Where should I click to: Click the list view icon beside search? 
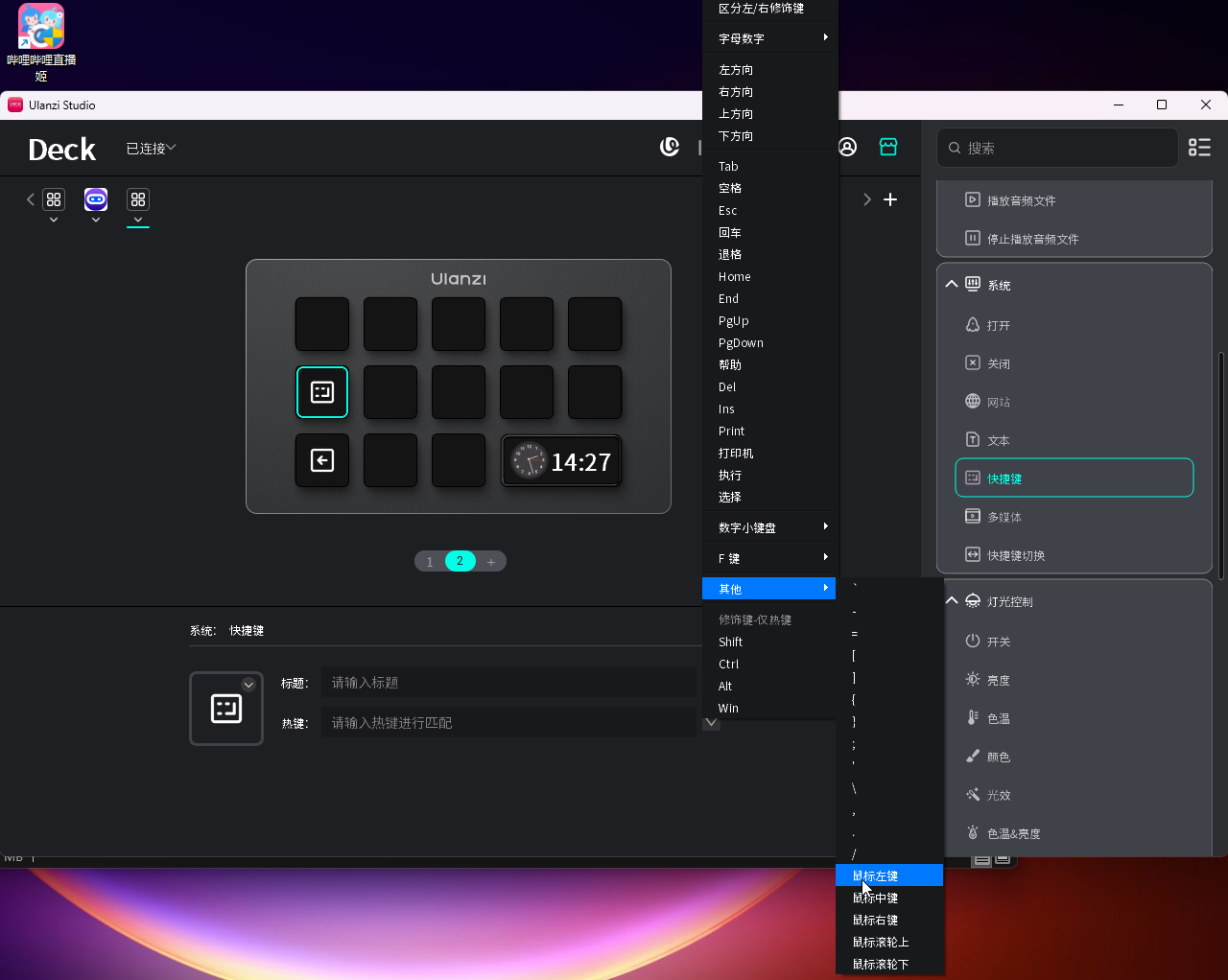point(1199,147)
